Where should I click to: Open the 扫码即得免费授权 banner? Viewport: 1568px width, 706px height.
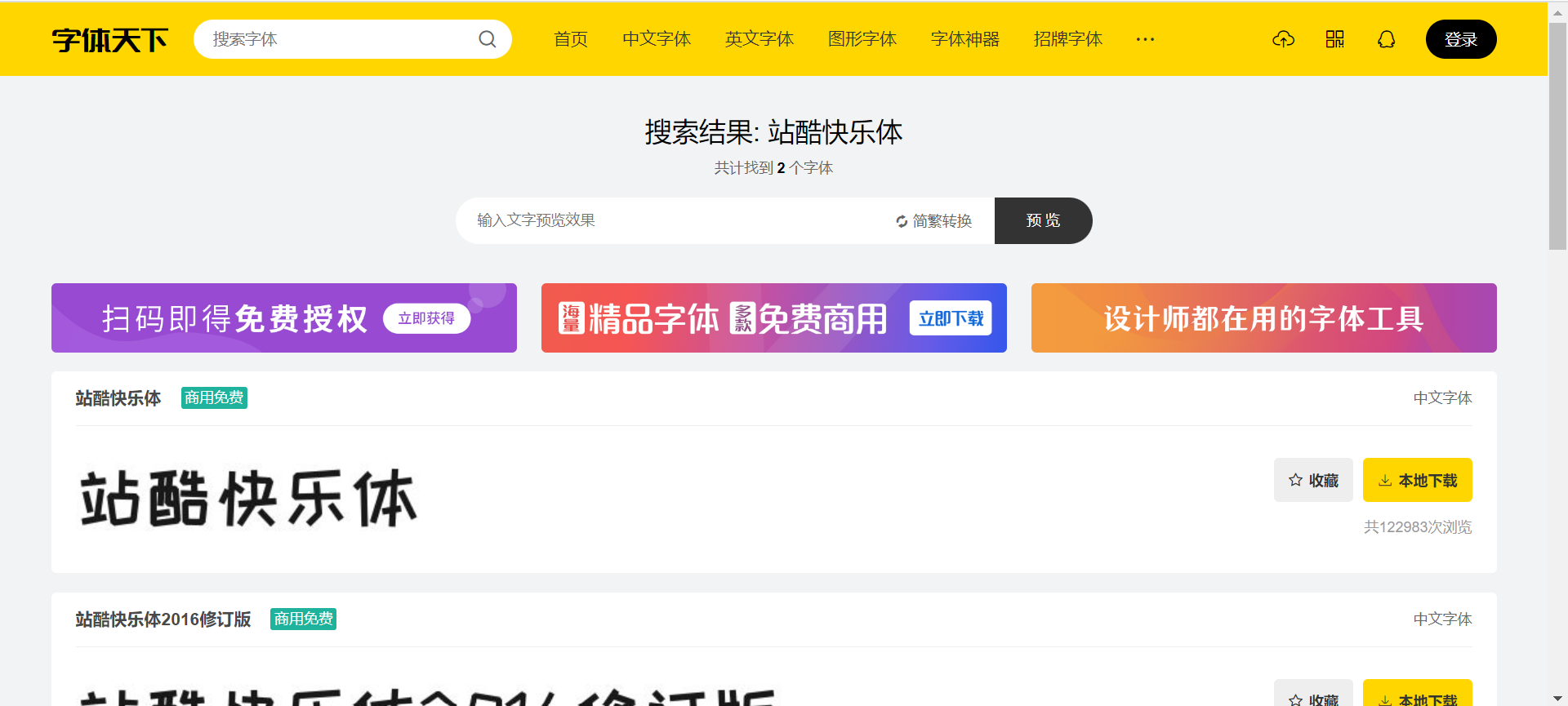pyautogui.click(x=284, y=318)
